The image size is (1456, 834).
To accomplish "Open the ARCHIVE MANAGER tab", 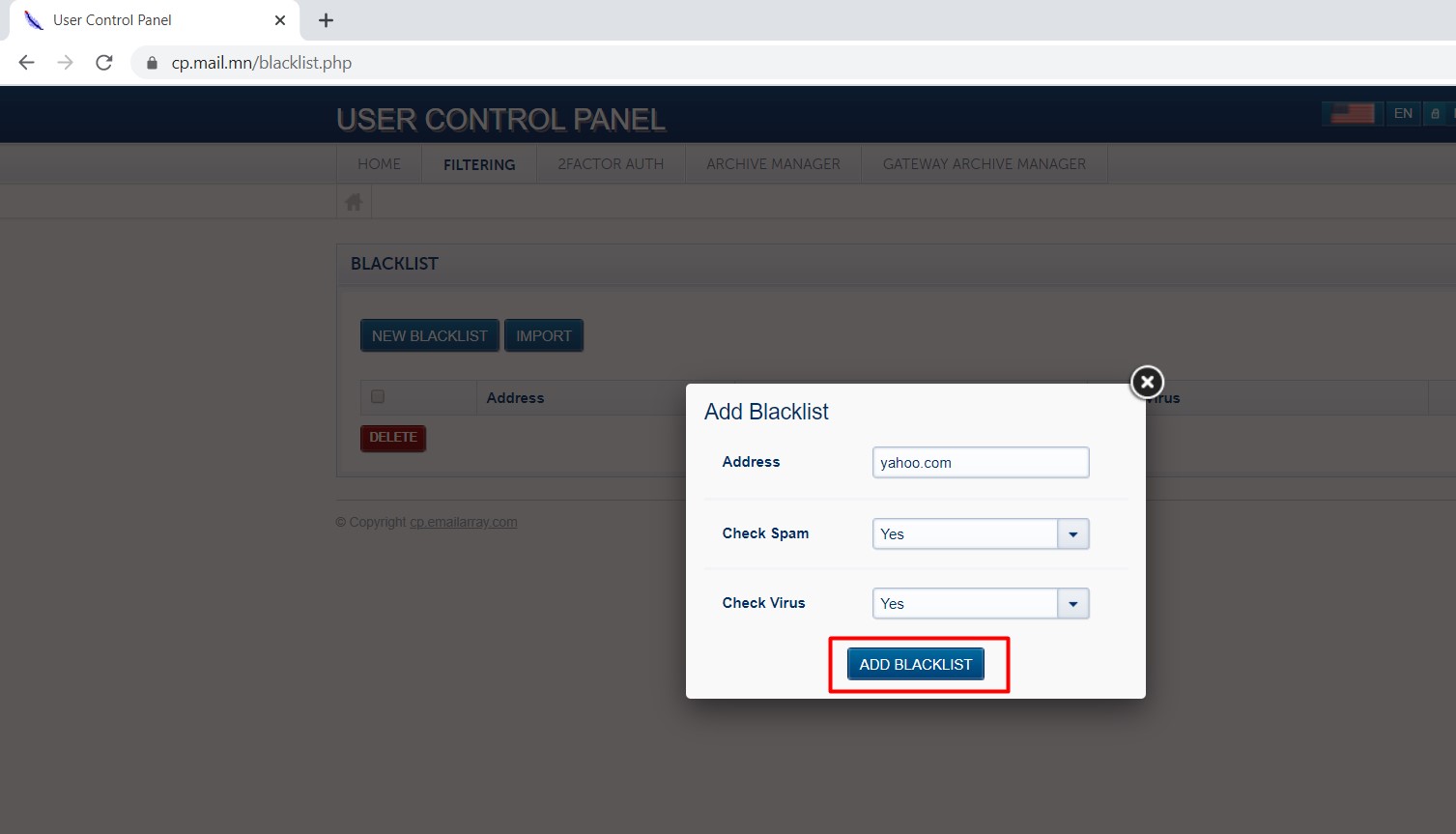I will (x=773, y=164).
